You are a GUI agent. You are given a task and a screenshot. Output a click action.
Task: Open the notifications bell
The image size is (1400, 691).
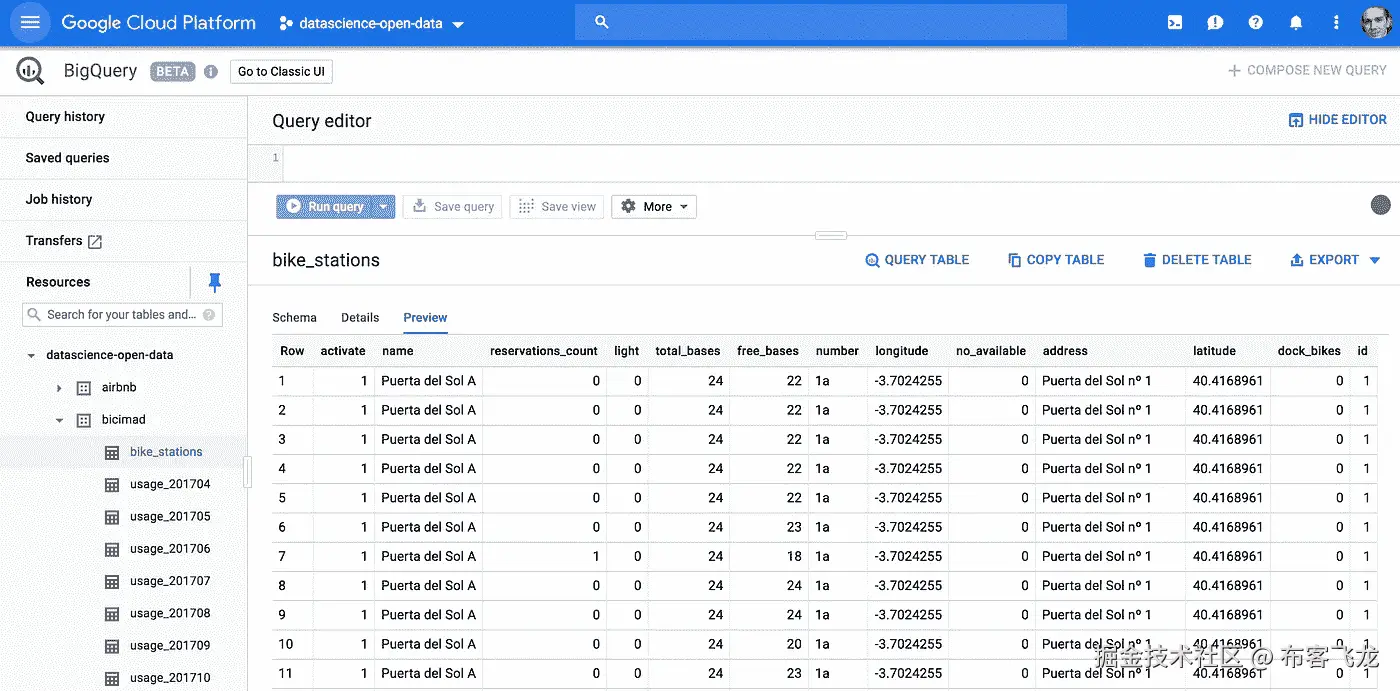(x=1296, y=22)
